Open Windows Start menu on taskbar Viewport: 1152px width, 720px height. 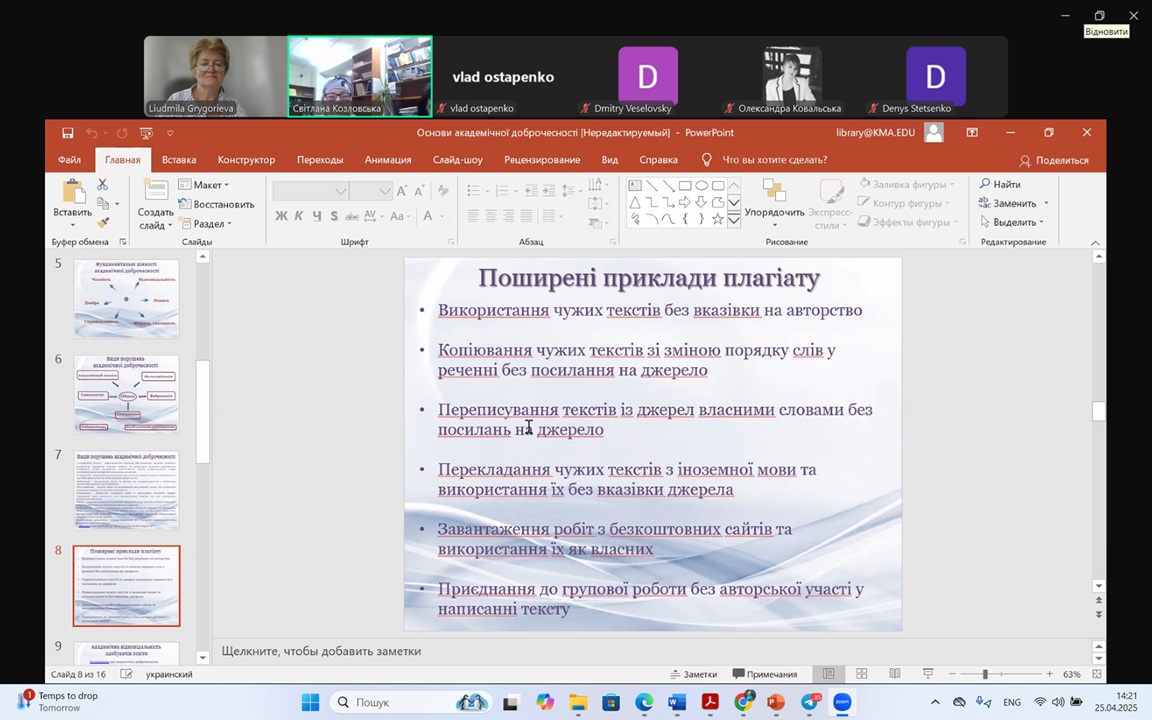coord(311,702)
